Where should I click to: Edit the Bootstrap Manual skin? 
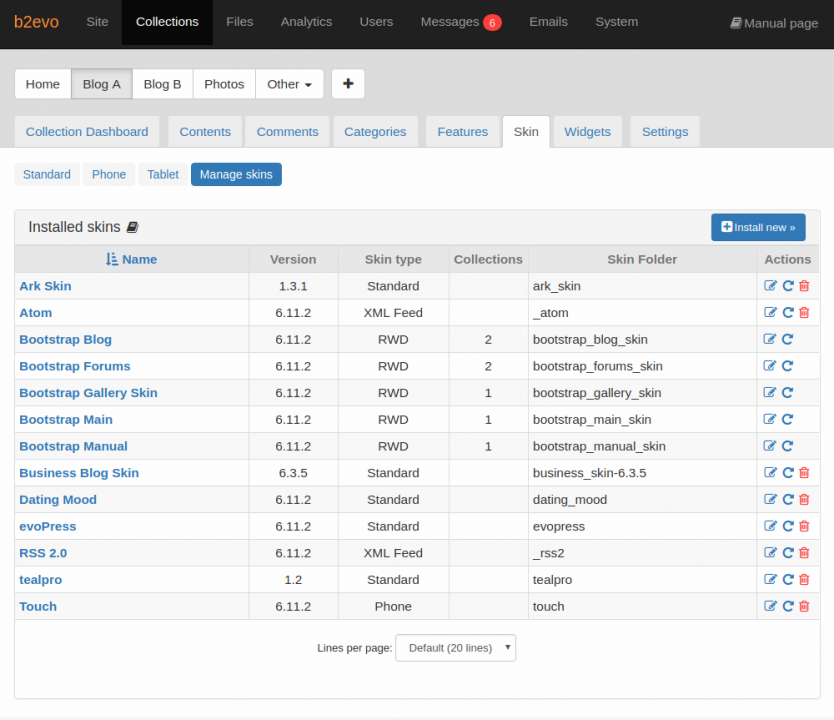click(770, 446)
